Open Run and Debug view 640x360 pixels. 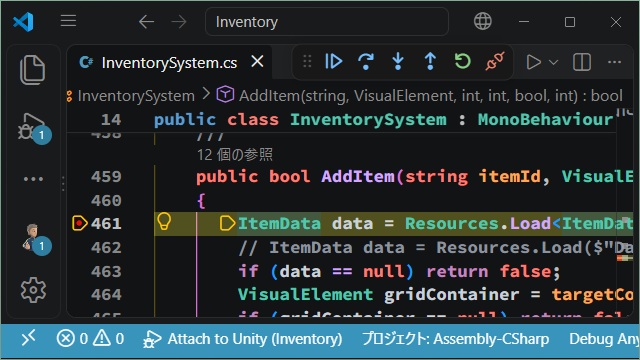click(x=33, y=127)
